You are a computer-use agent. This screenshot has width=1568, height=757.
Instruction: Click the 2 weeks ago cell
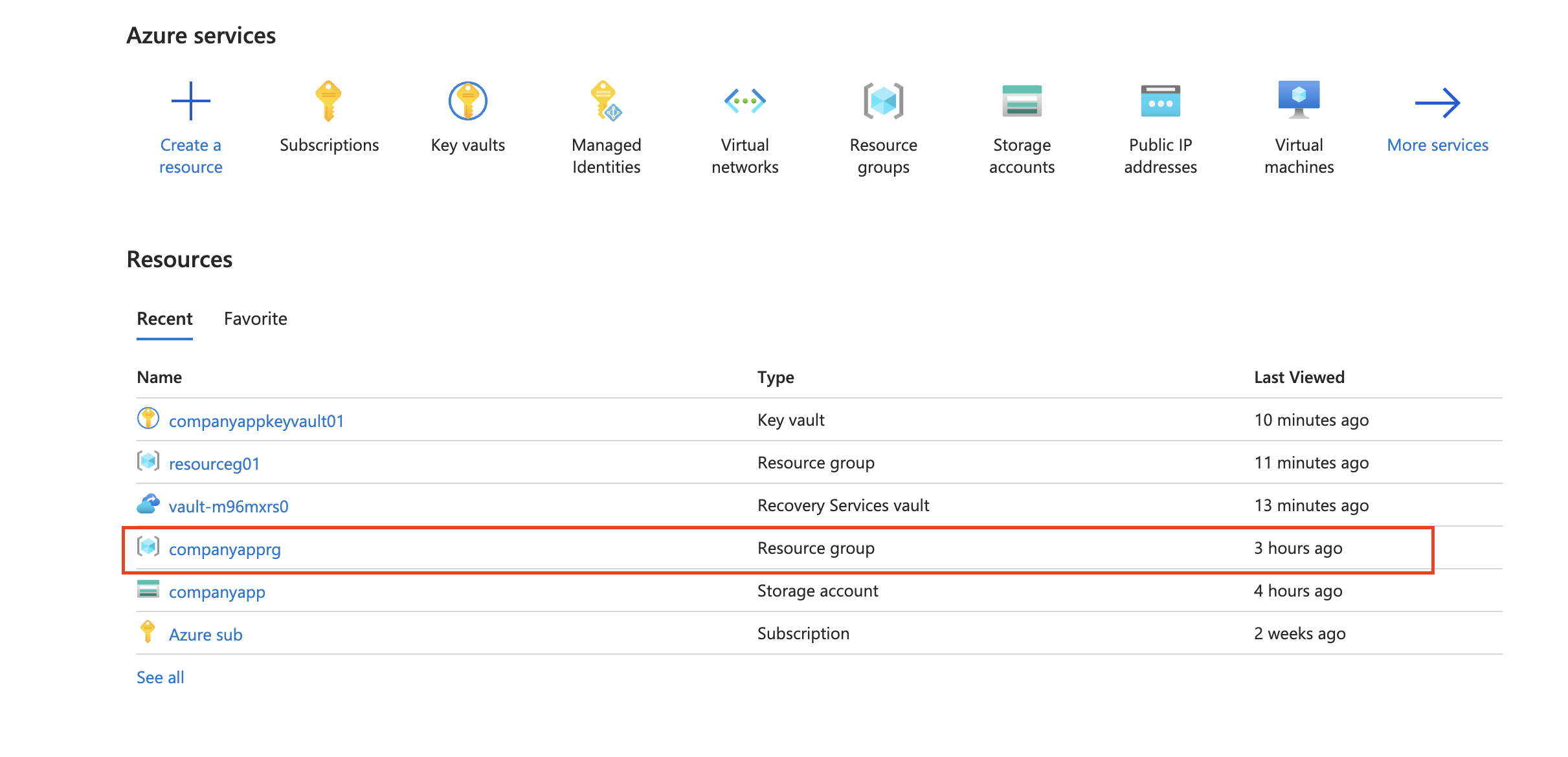1300,633
